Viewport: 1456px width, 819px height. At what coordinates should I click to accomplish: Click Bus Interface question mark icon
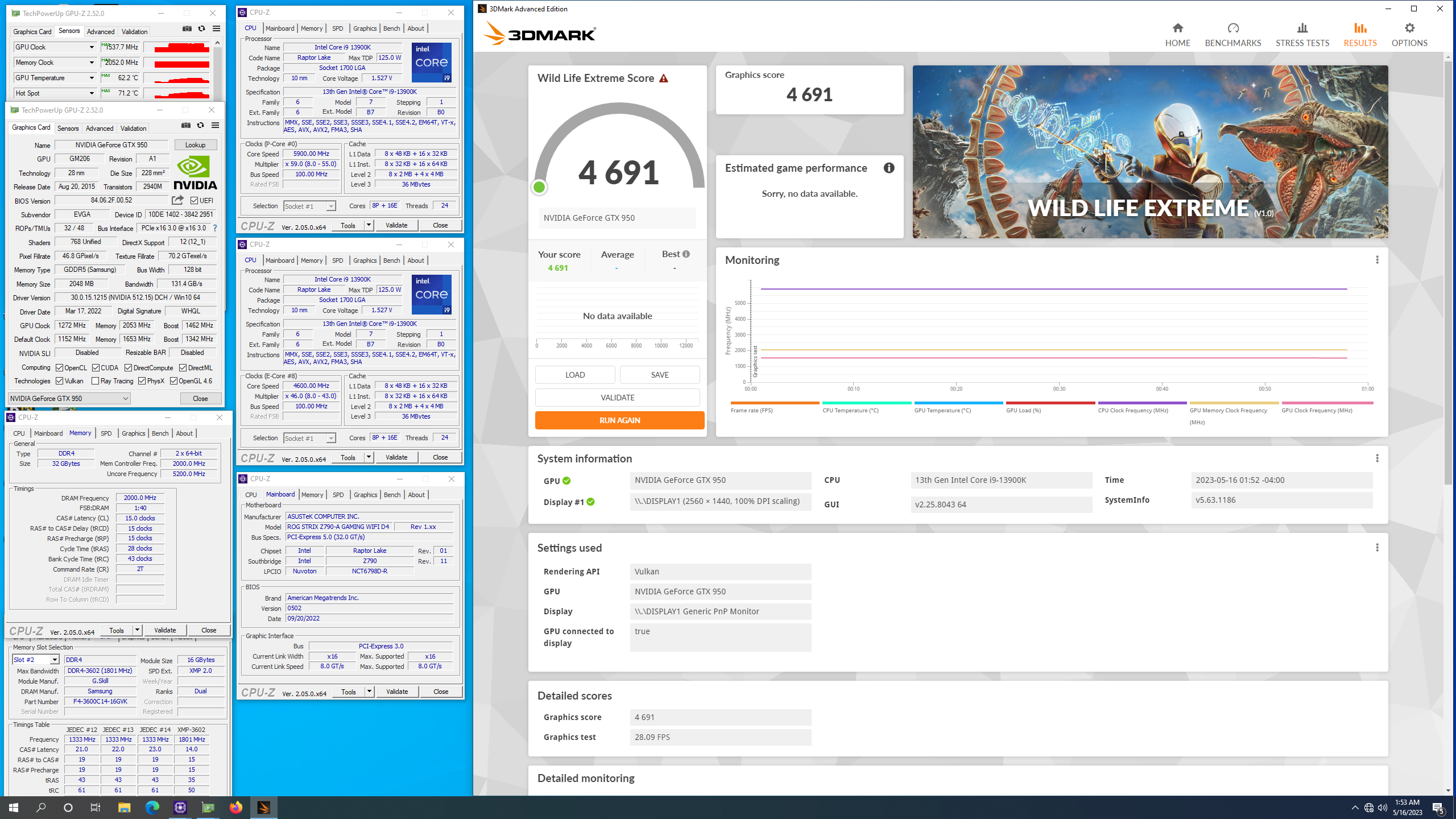(215, 228)
